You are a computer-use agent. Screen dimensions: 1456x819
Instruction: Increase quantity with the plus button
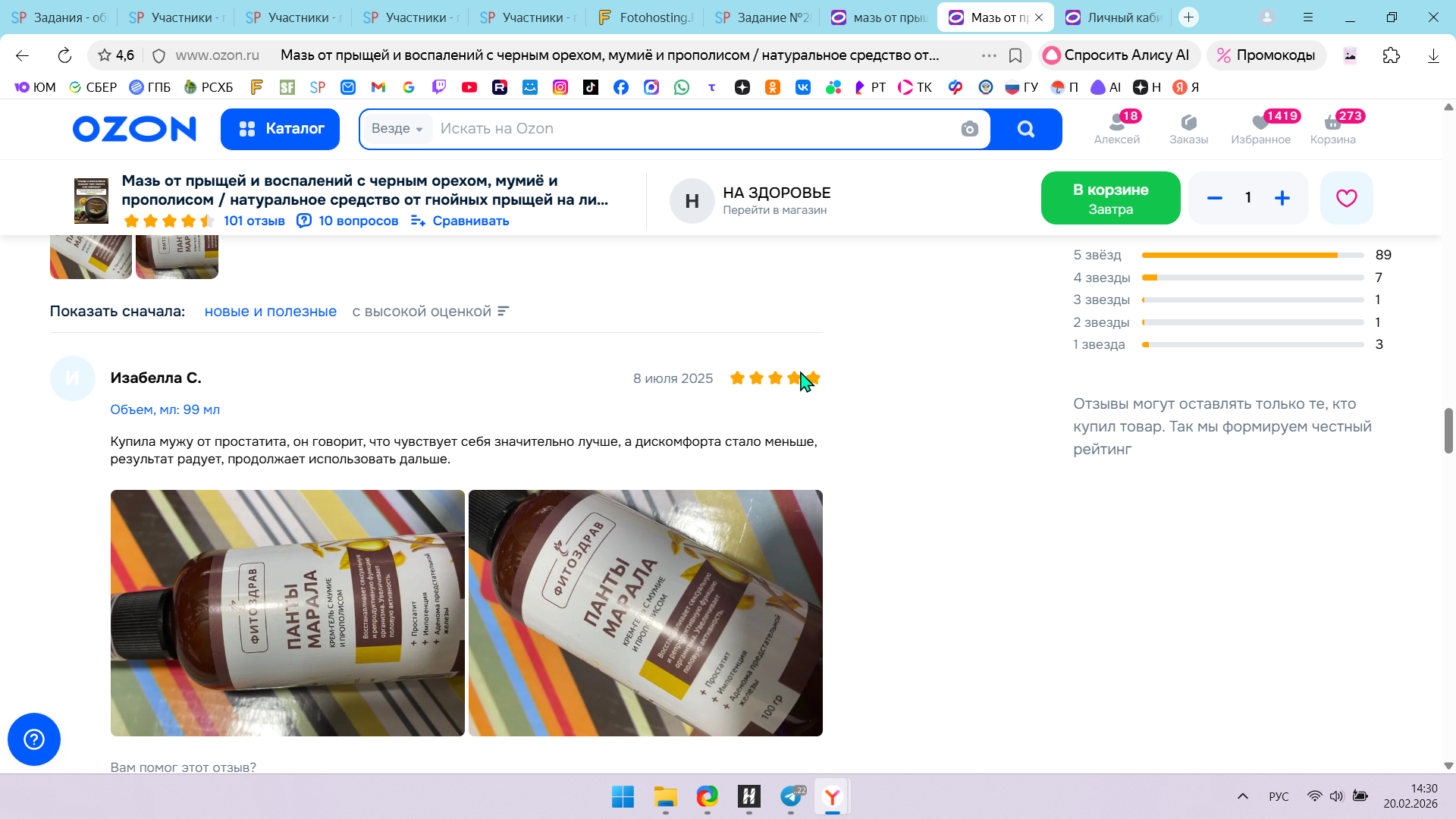(x=1282, y=198)
